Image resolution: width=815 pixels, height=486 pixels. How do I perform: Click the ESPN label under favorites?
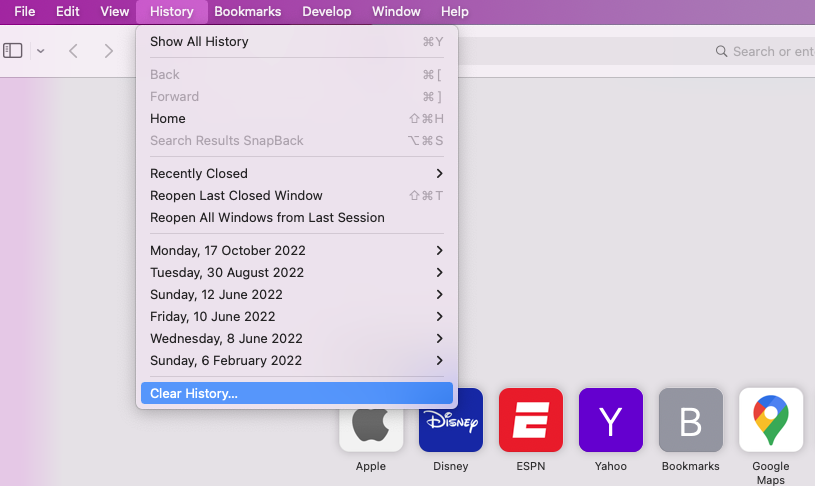pos(531,466)
